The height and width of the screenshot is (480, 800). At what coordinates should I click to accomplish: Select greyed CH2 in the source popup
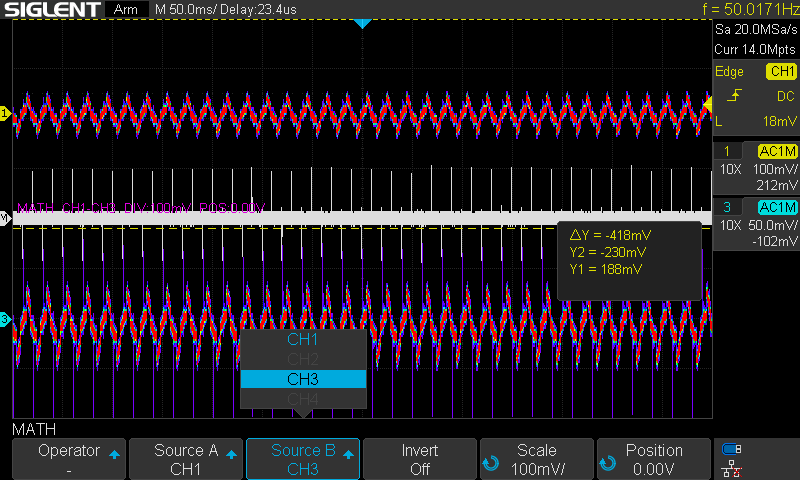tap(303, 359)
